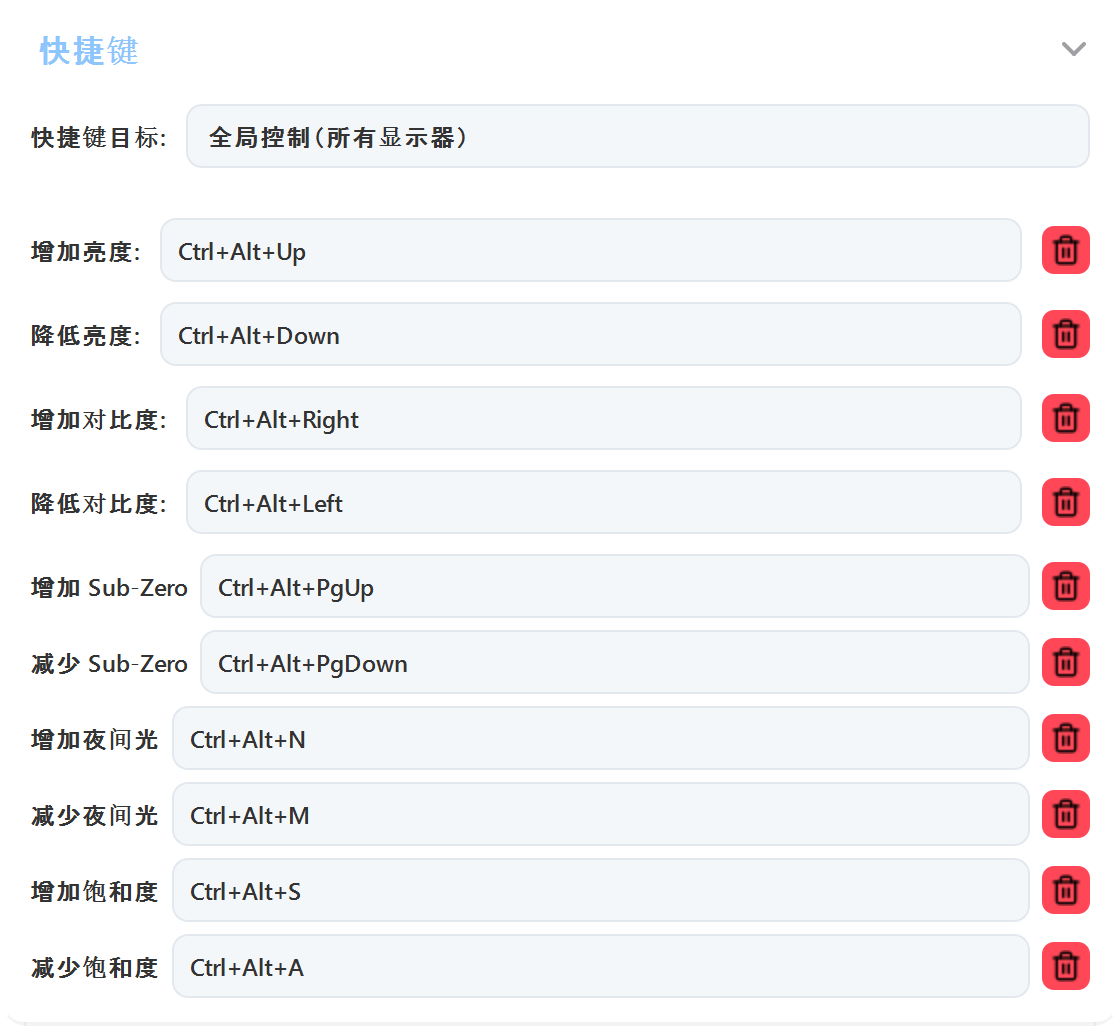Click the 增加夜间光 label
This screenshot has width=1120, height=1026.
(94, 739)
